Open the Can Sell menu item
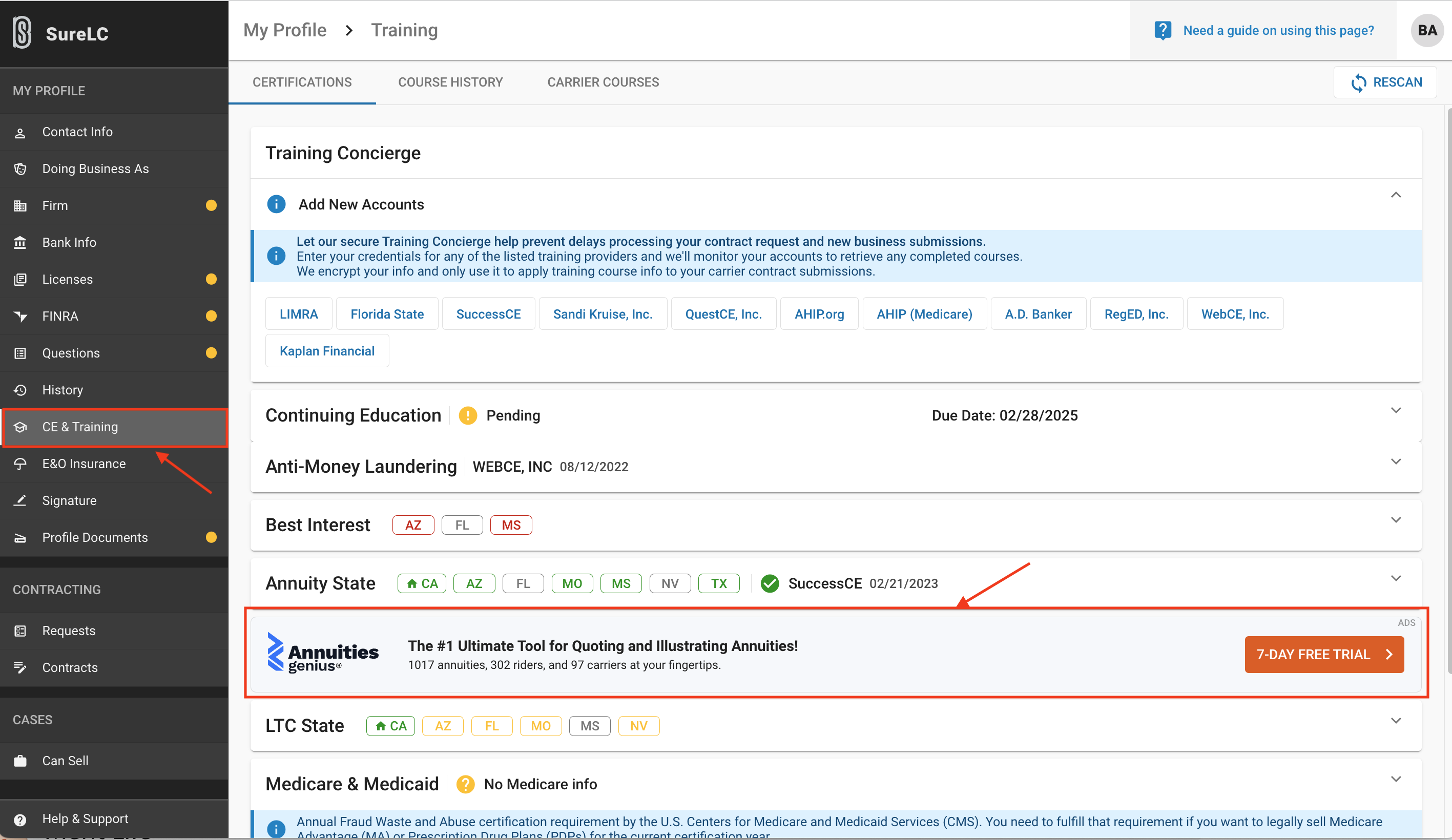 [x=114, y=762]
